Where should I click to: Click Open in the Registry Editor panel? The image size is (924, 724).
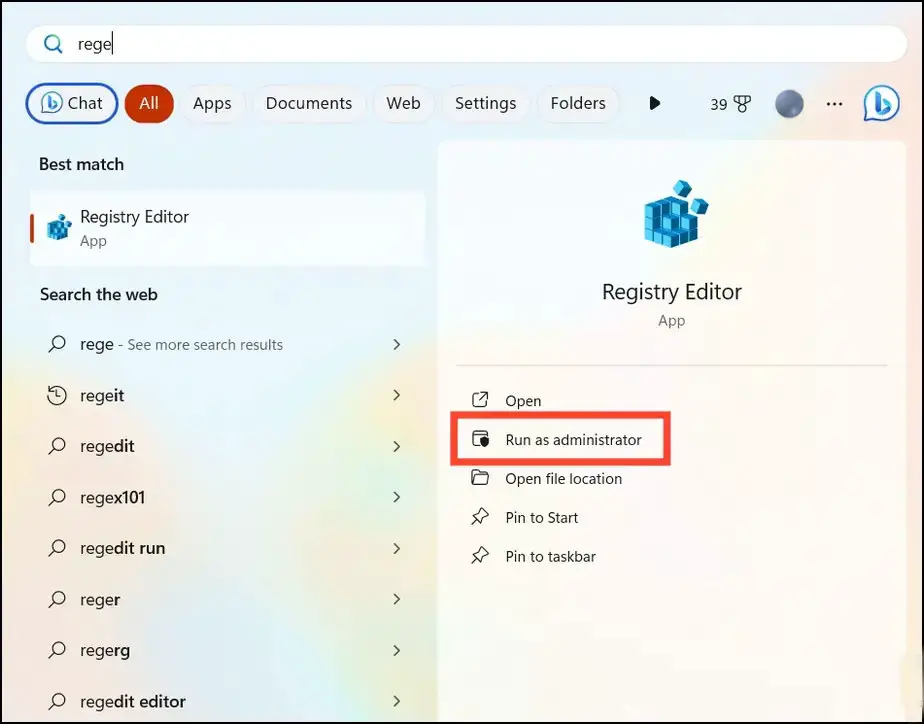coord(523,401)
